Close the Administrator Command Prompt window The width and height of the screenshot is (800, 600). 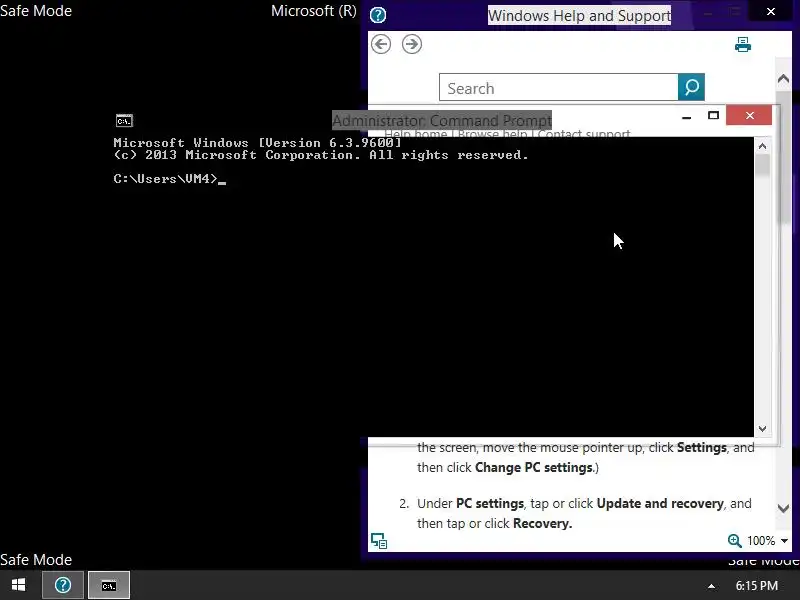(749, 115)
